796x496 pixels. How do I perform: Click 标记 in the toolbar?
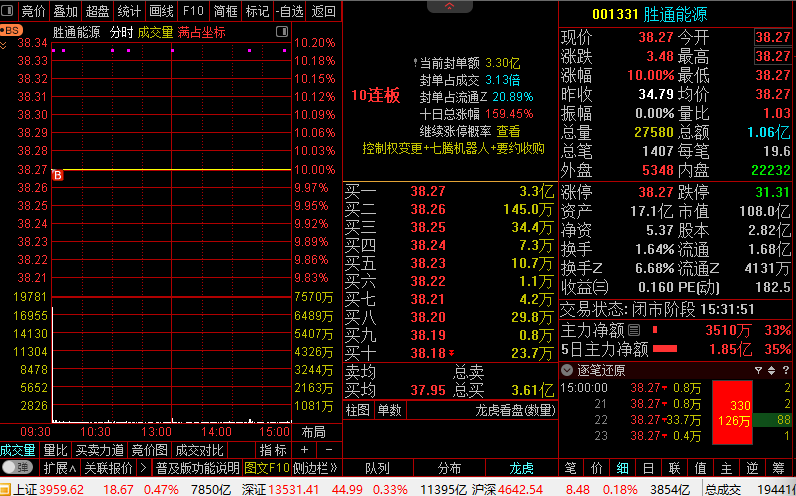[x=257, y=11]
